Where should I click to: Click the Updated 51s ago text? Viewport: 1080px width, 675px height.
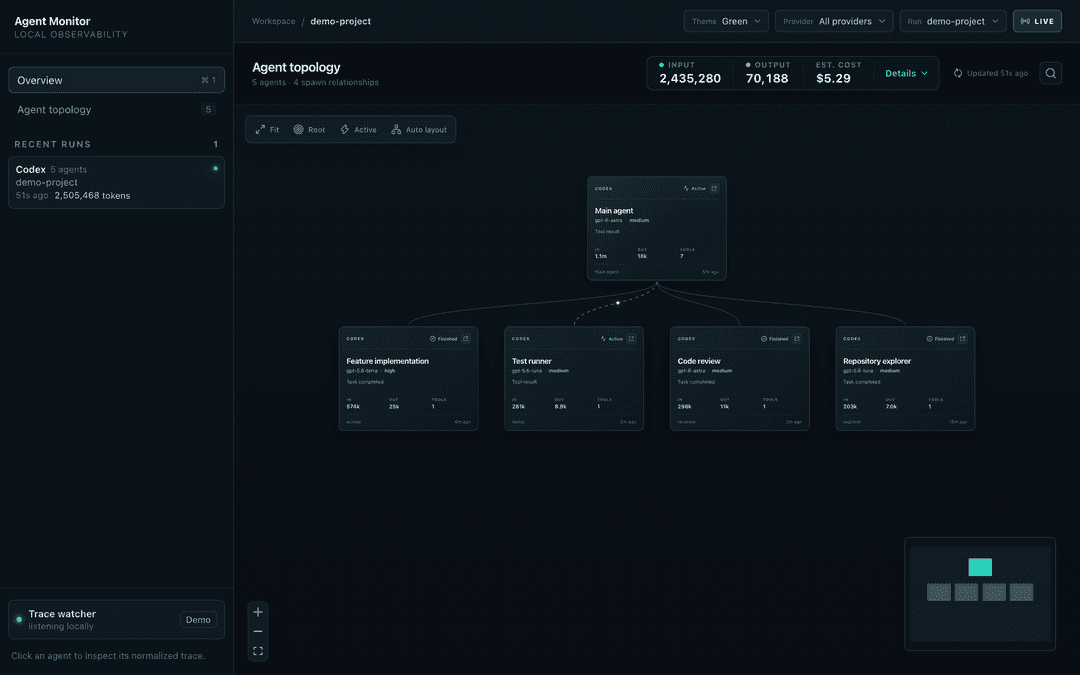[x=997, y=73]
